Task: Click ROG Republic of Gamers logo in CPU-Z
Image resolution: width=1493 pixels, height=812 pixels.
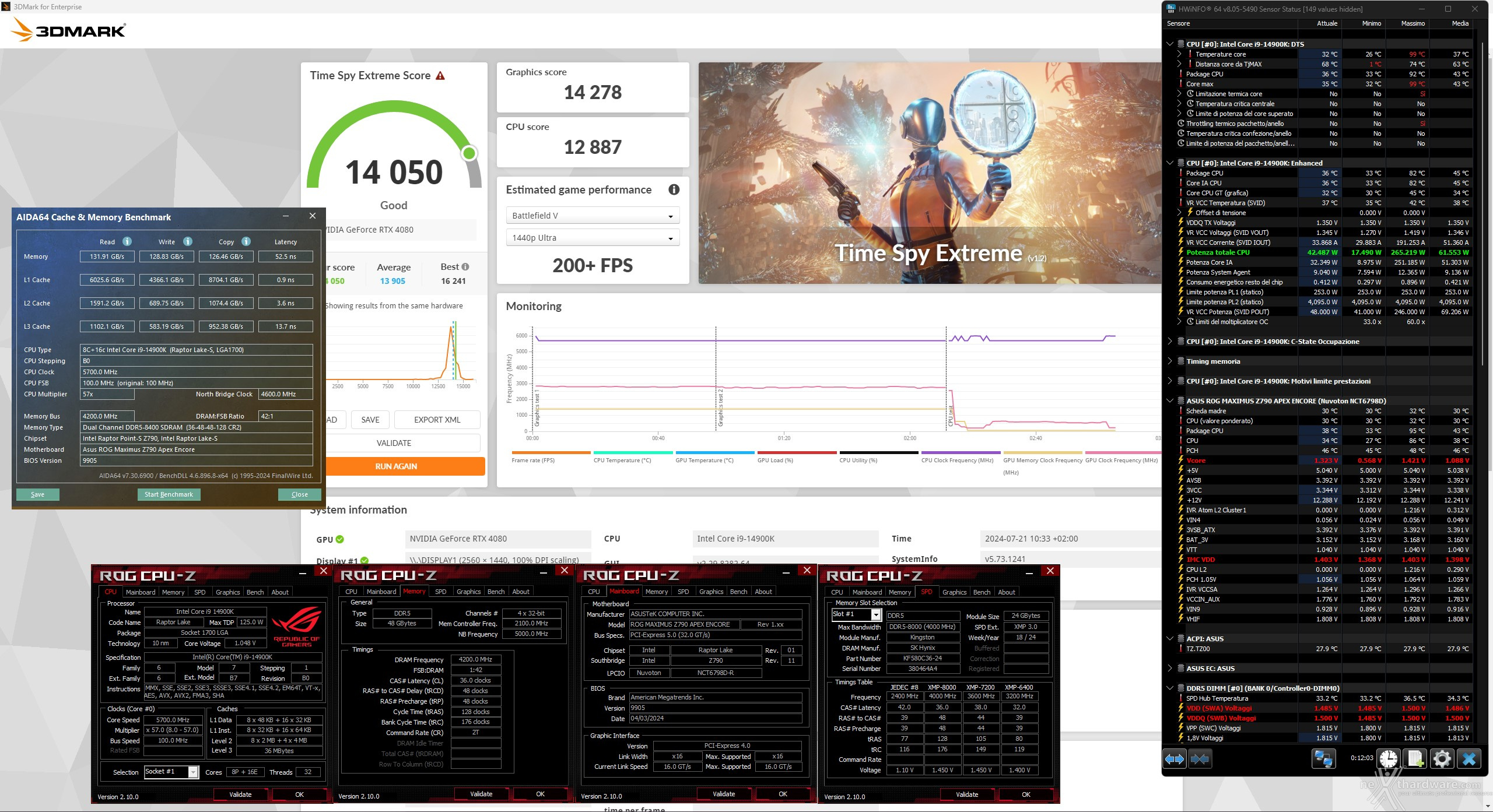Action: tap(297, 627)
